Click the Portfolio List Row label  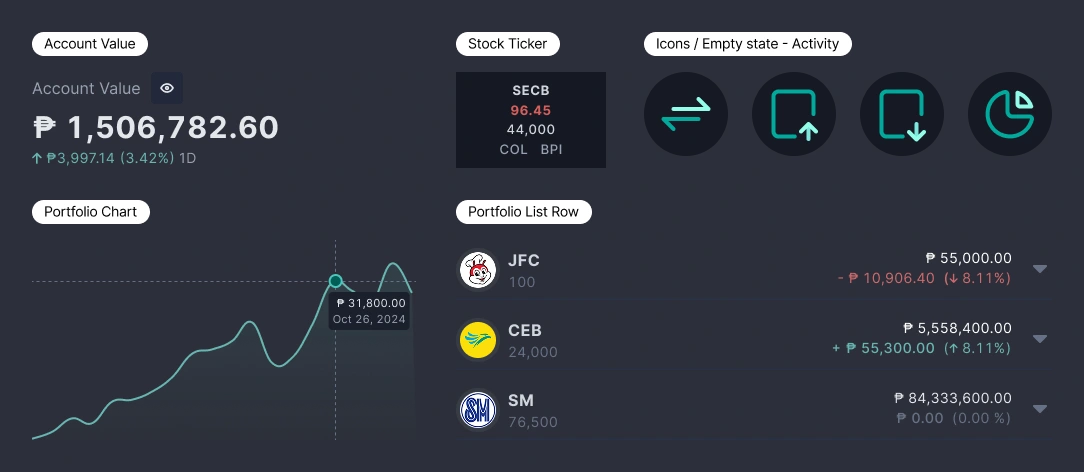(523, 212)
